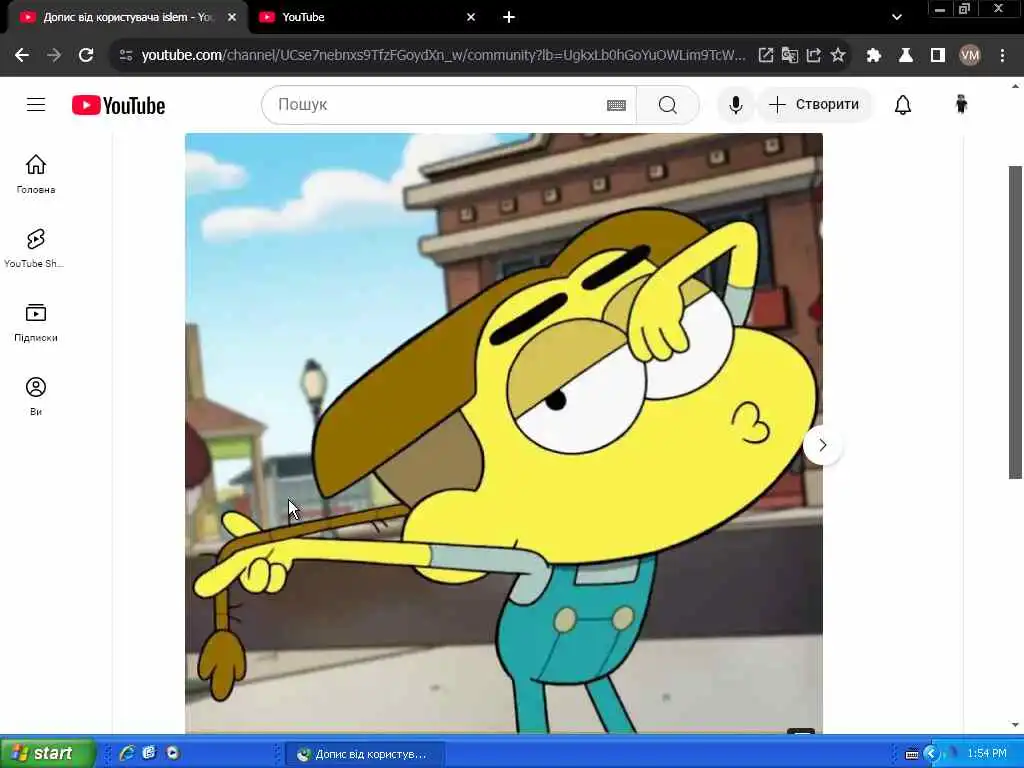Open the YouTube account avatar menu
The height and width of the screenshot is (768, 1024).
point(961,104)
